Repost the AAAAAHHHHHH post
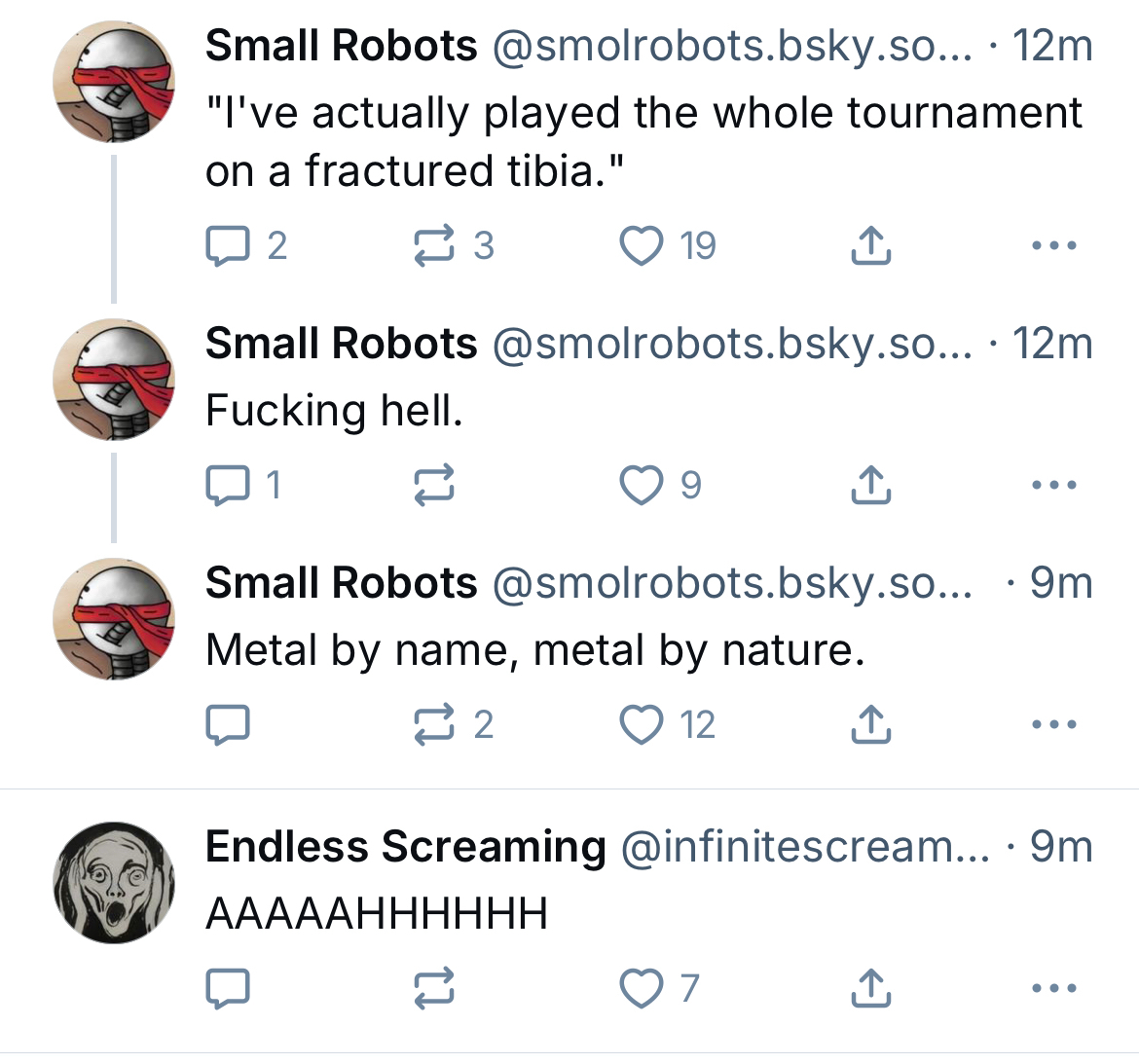The width and height of the screenshot is (1139, 1064). tap(434, 988)
